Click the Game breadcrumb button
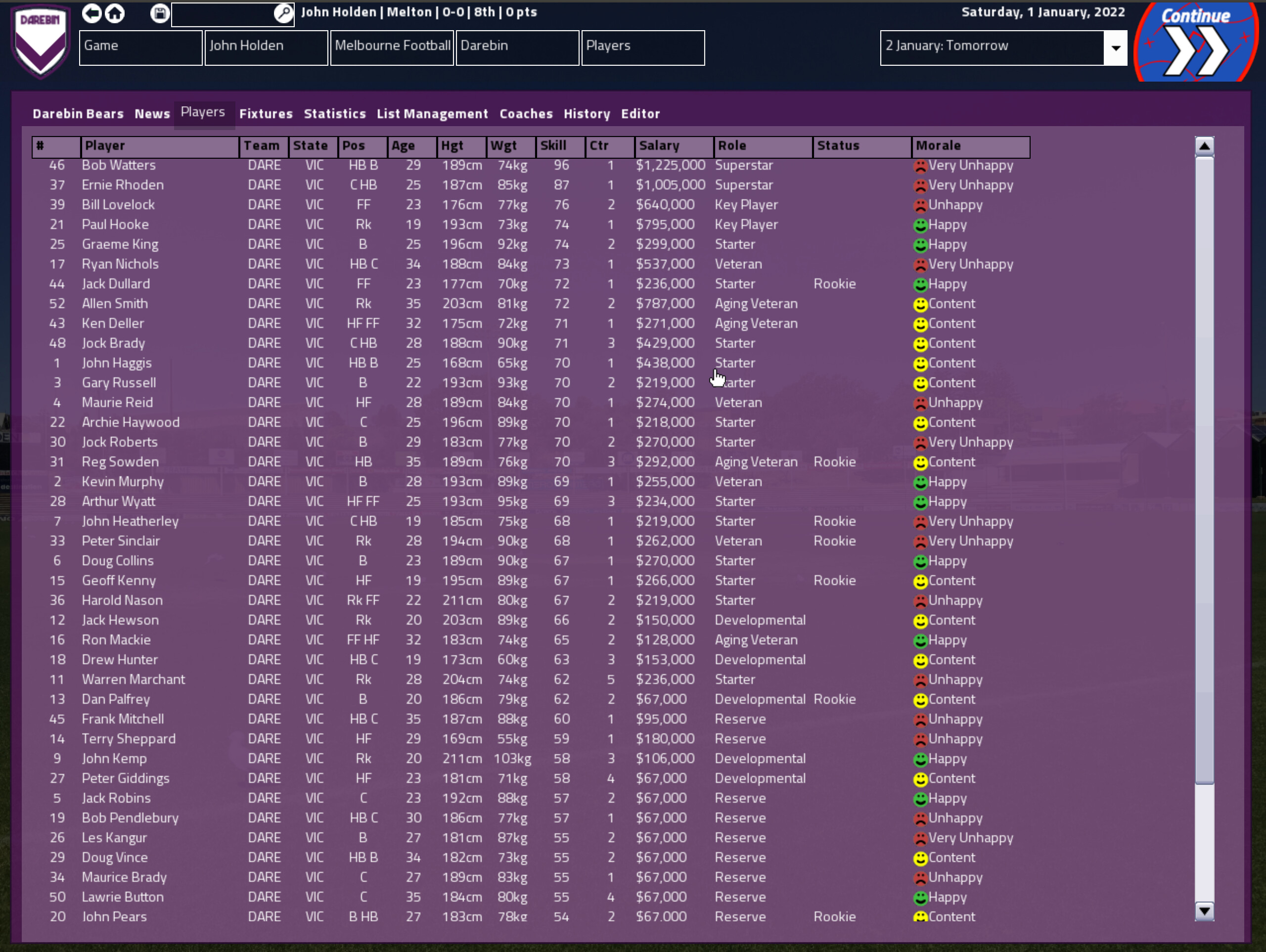1266x952 pixels. [140, 47]
